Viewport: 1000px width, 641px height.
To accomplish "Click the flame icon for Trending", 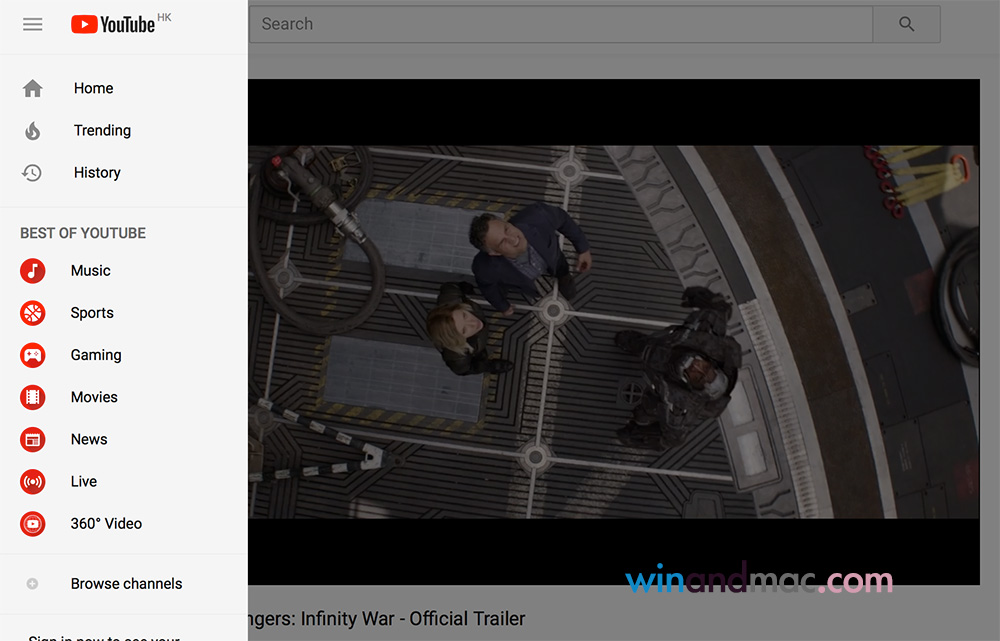I will [33, 131].
